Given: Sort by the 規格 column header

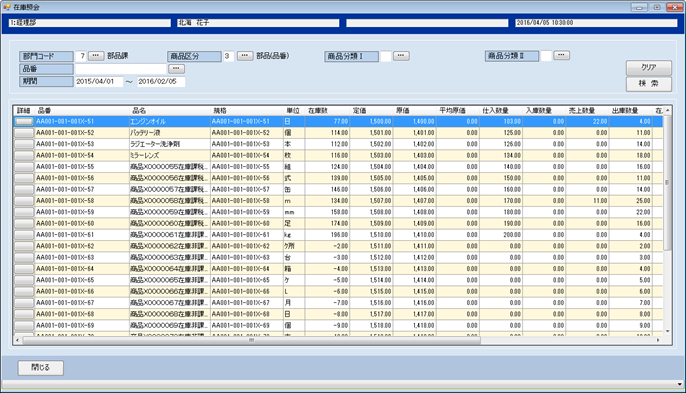Looking at the screenshot, I should tap(247, 111).
